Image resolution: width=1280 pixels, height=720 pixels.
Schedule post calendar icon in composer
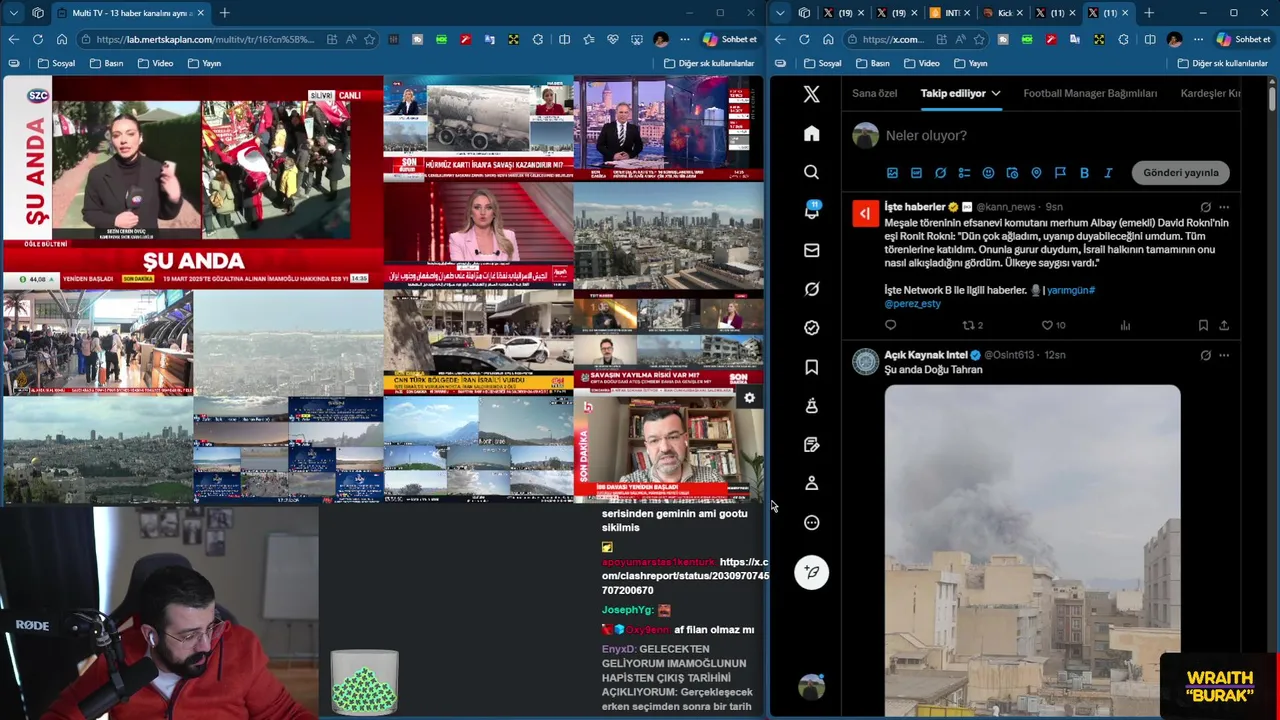pos(1012,173)
